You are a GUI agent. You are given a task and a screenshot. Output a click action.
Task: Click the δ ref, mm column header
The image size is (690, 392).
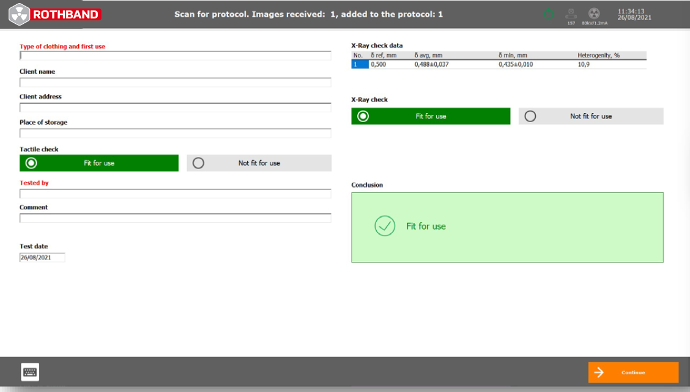pyautogui.click(x=383, y=55)
